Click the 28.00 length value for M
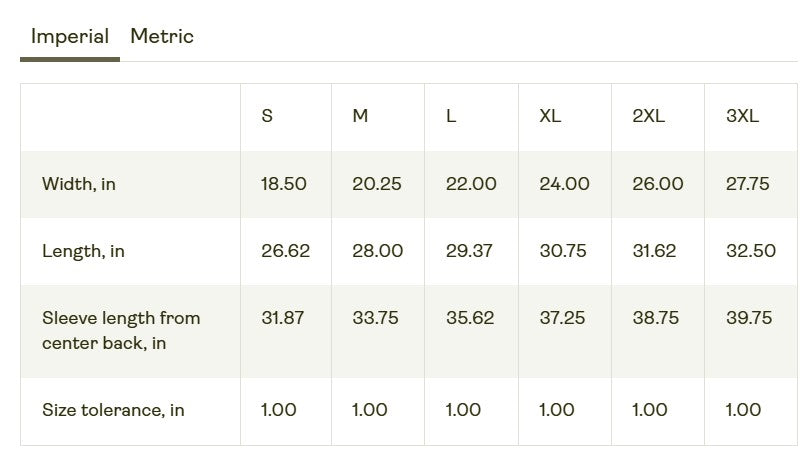 [378, 251]
